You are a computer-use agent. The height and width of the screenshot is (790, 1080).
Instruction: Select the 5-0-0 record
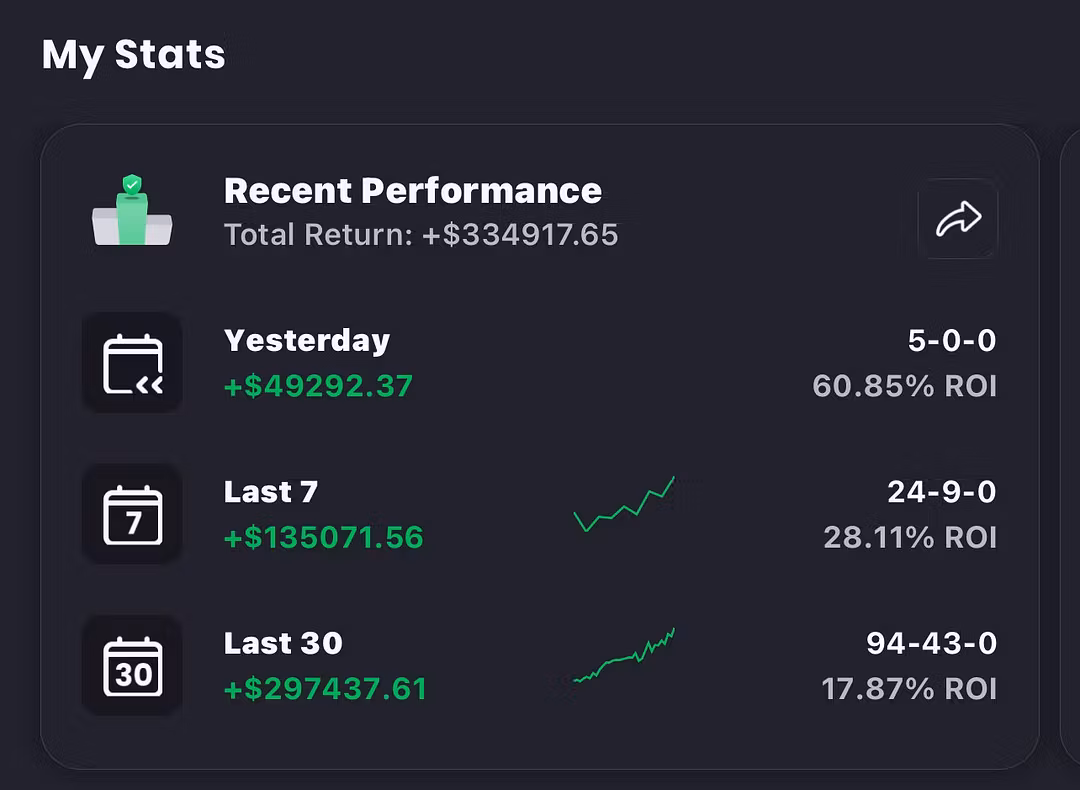(952, 340)
